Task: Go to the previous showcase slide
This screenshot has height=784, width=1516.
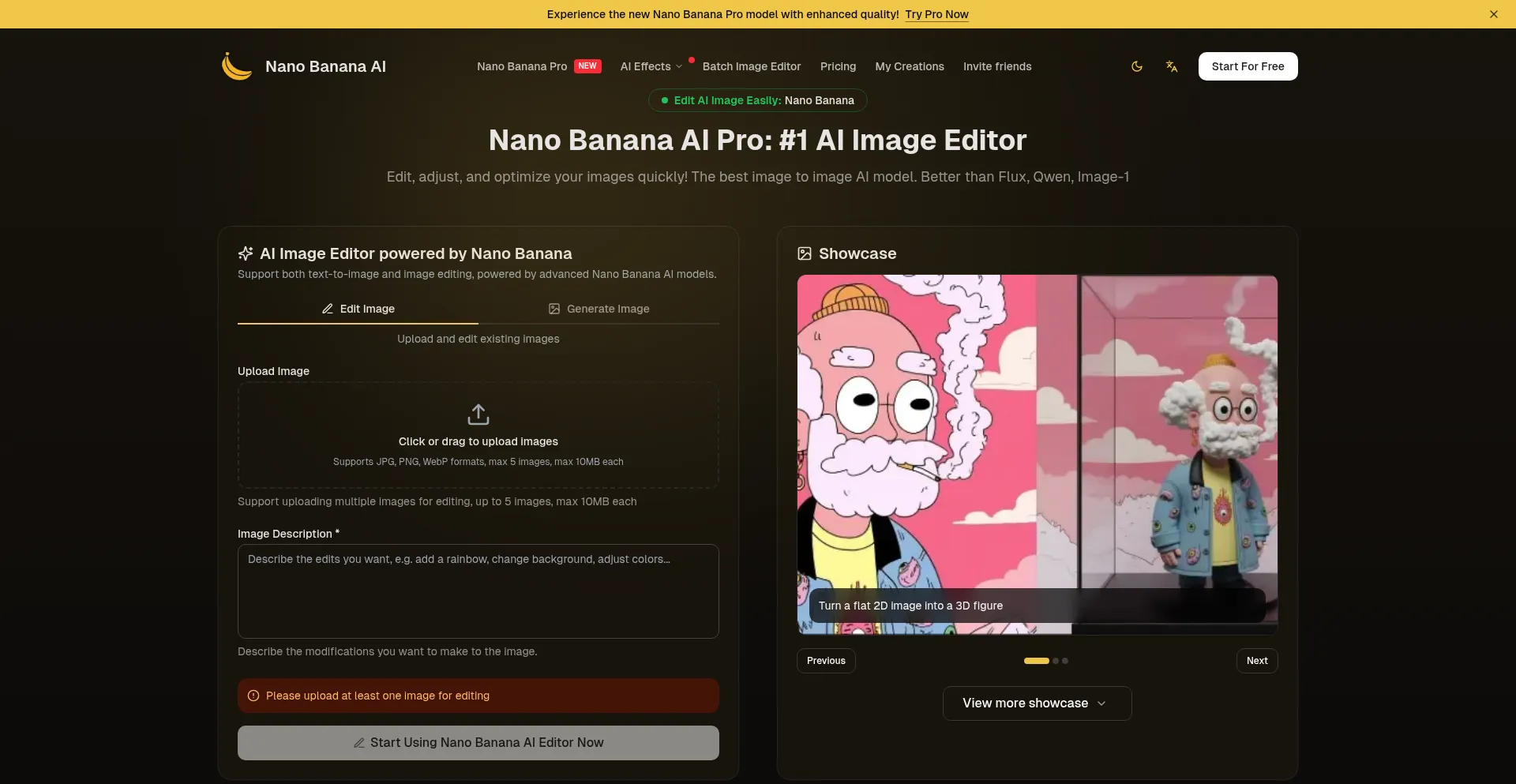Action: click(x=826, y=661)
